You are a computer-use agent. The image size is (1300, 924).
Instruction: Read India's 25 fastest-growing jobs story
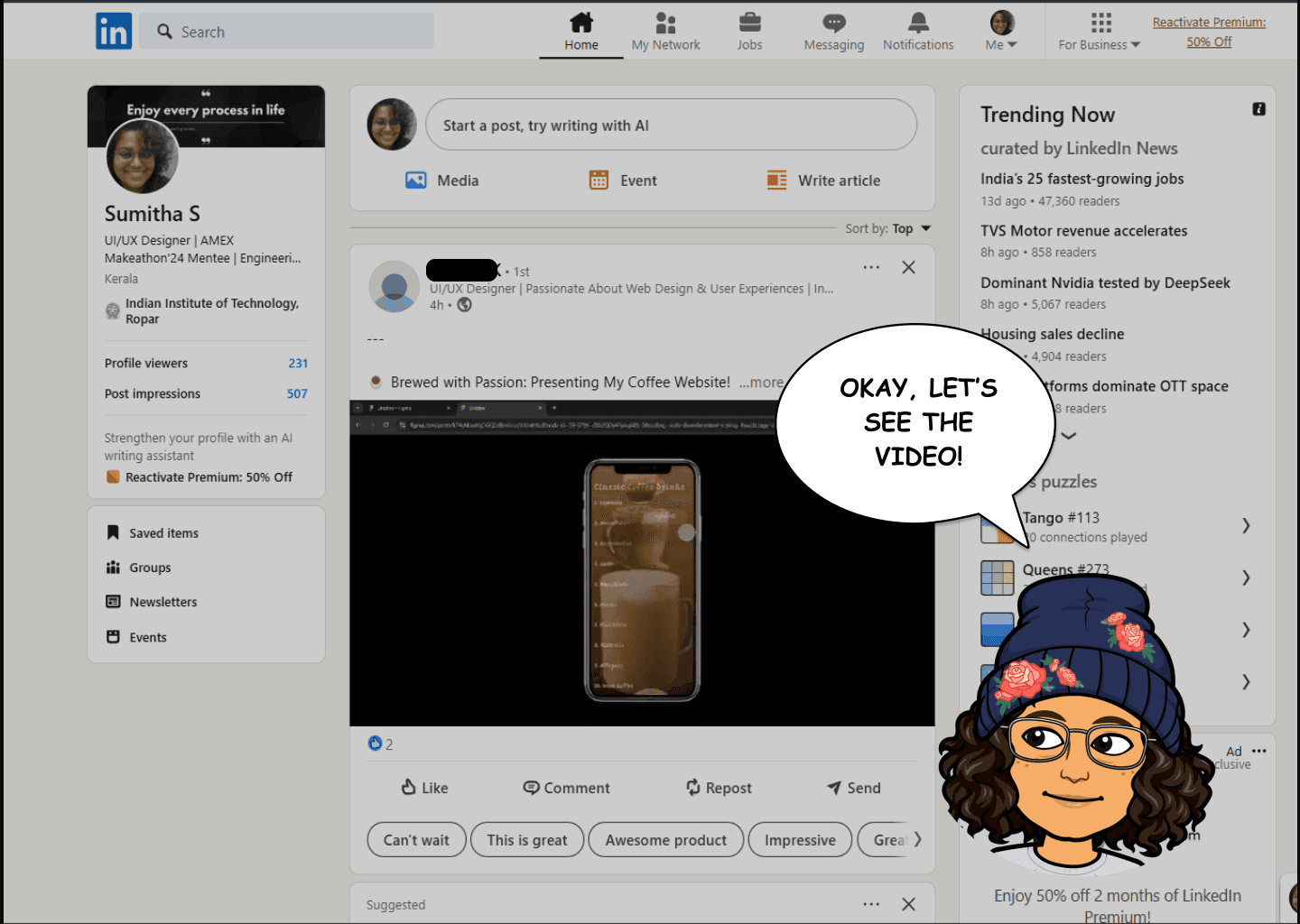point(1082,179)
